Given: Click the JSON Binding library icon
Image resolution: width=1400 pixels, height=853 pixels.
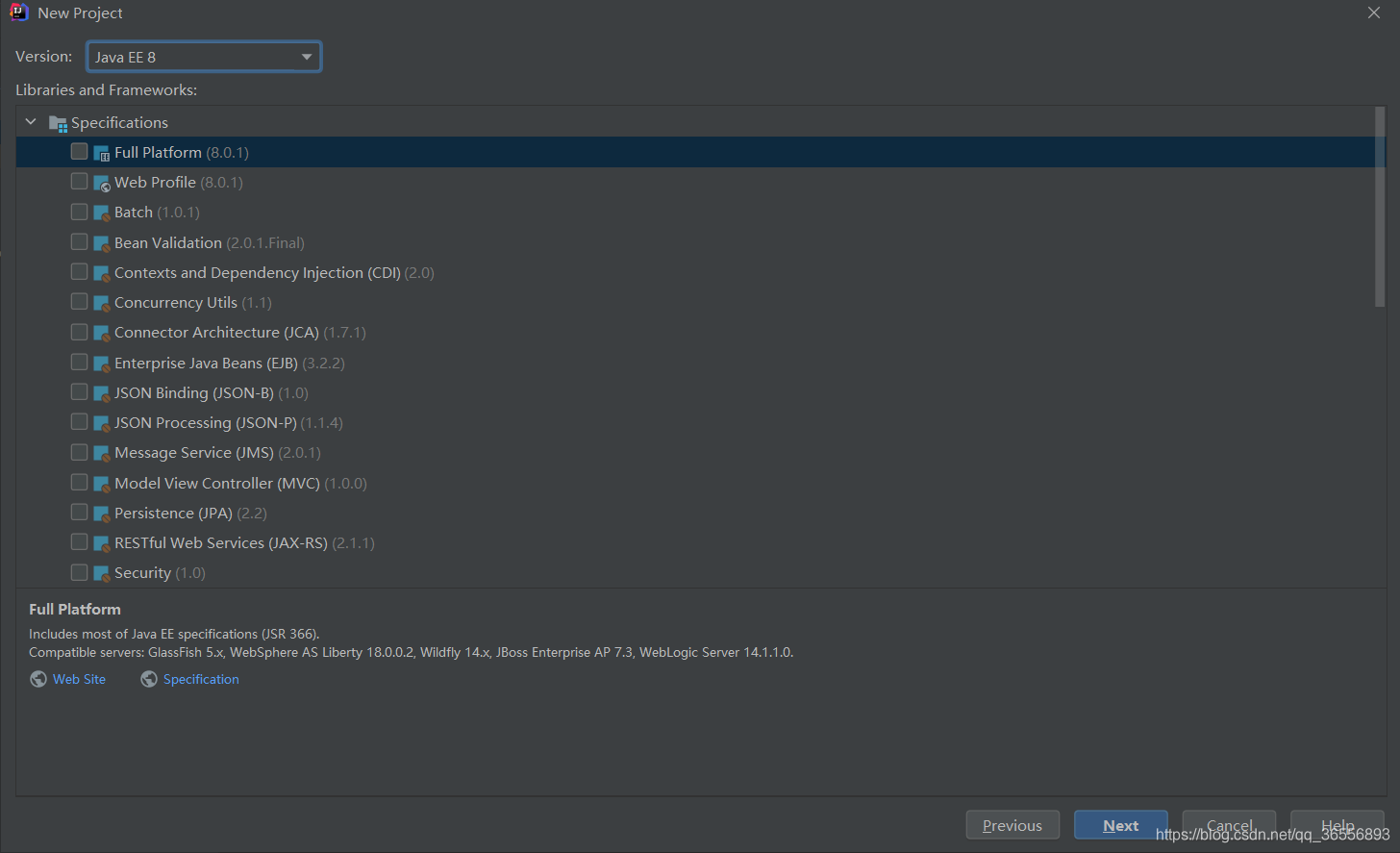Looking at the screenshot, I should [x=102, y=393].
